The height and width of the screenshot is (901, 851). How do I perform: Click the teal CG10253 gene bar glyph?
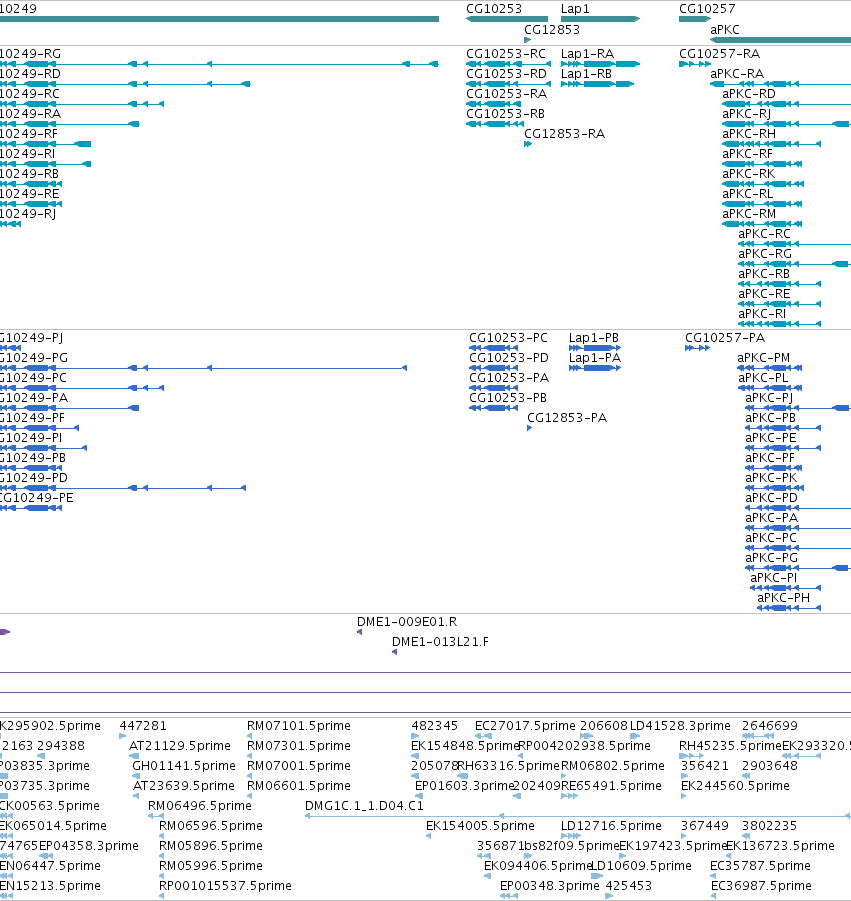pyautogui.click(x=507, y=19)
